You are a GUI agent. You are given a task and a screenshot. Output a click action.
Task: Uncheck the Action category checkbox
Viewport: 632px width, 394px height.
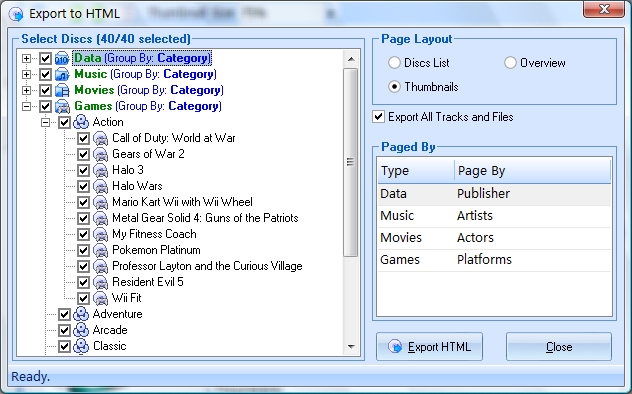pyautogui.click(x=64, y=122)
